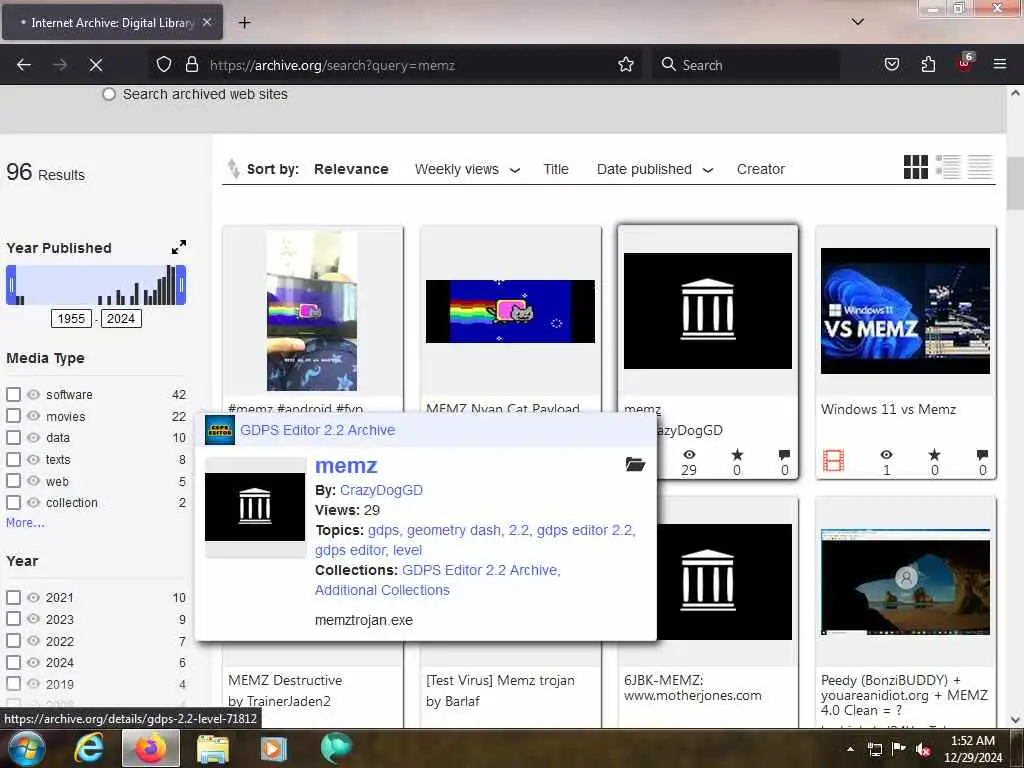List all tabs dropdown arrow
Viewport: 1024px width, 768px height.
tap(857, 22)
